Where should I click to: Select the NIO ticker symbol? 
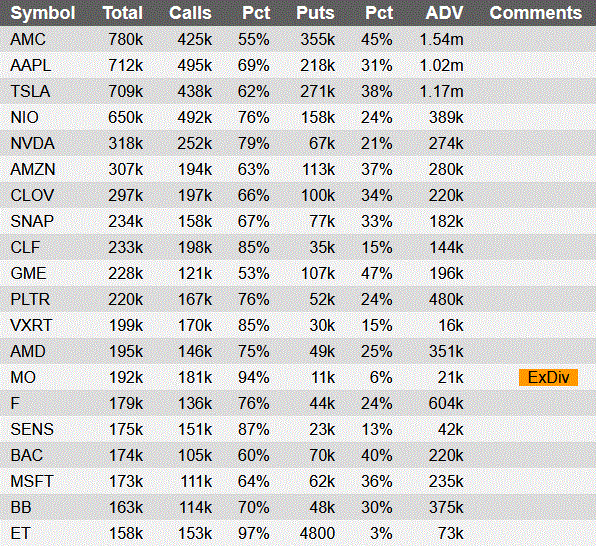pyautogui.click(x=24, y=117)
